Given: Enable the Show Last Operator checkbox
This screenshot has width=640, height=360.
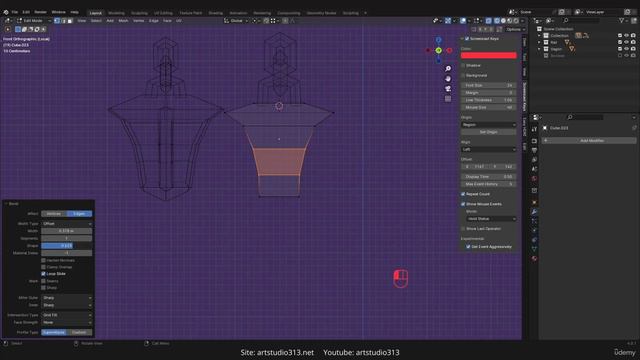Looking at the screenshot, I should click(463, 229).
